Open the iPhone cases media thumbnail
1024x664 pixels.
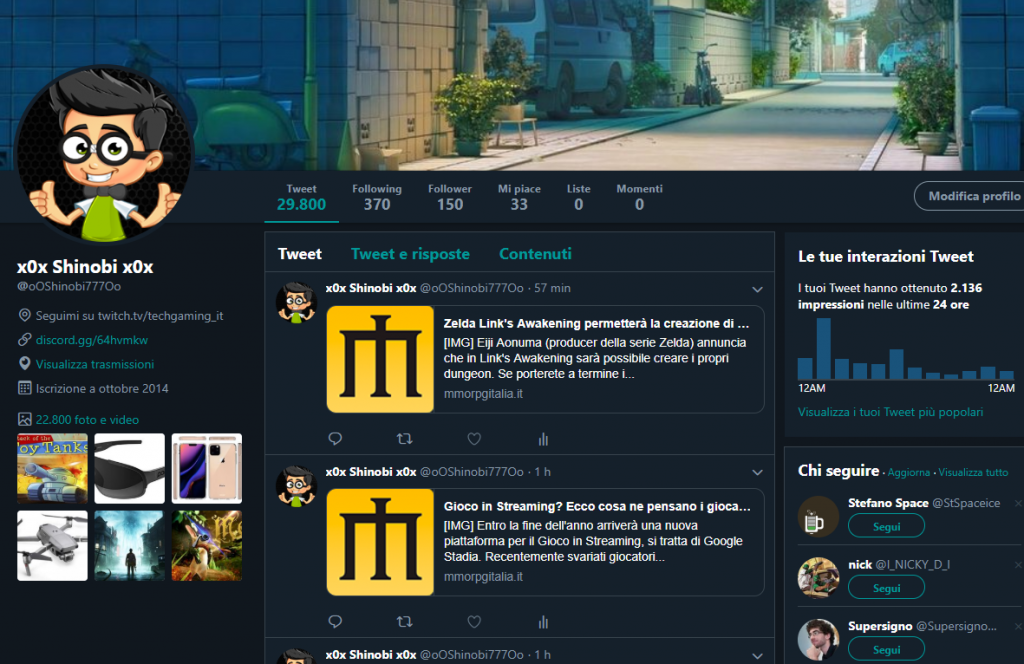coord(207,468)
